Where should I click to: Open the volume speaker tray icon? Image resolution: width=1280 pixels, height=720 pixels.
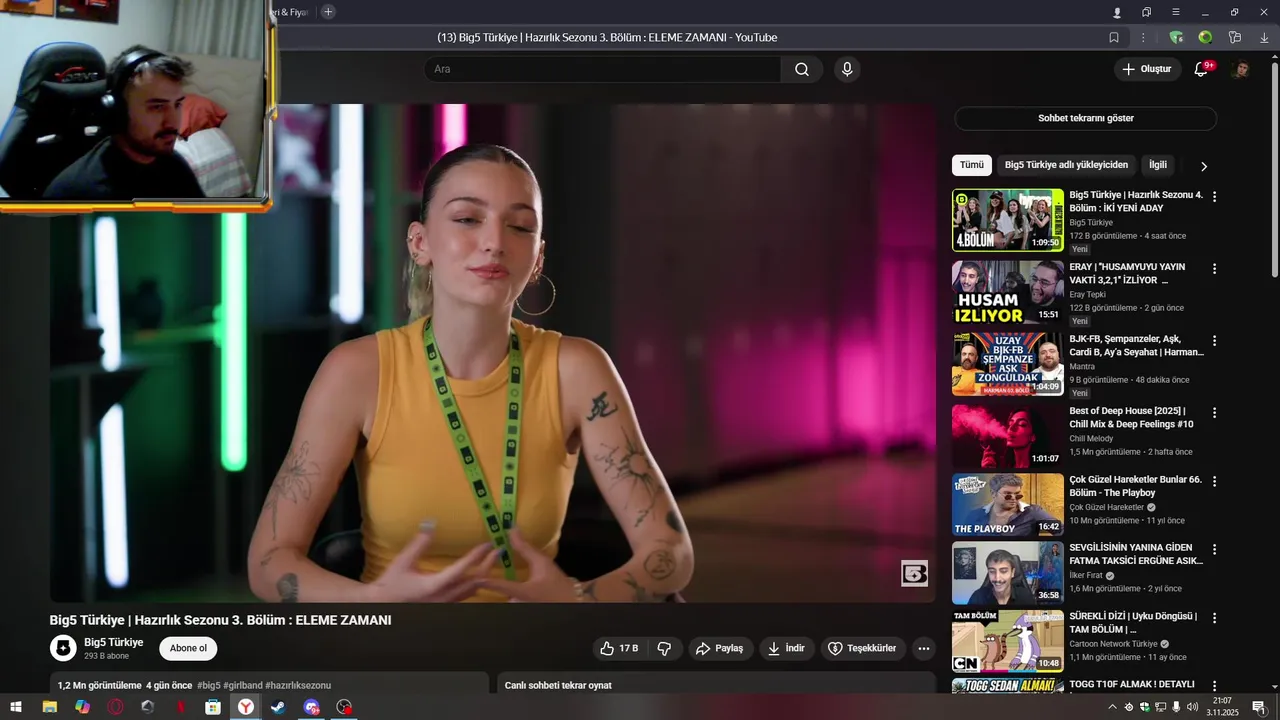click(x=1192, y=707)
